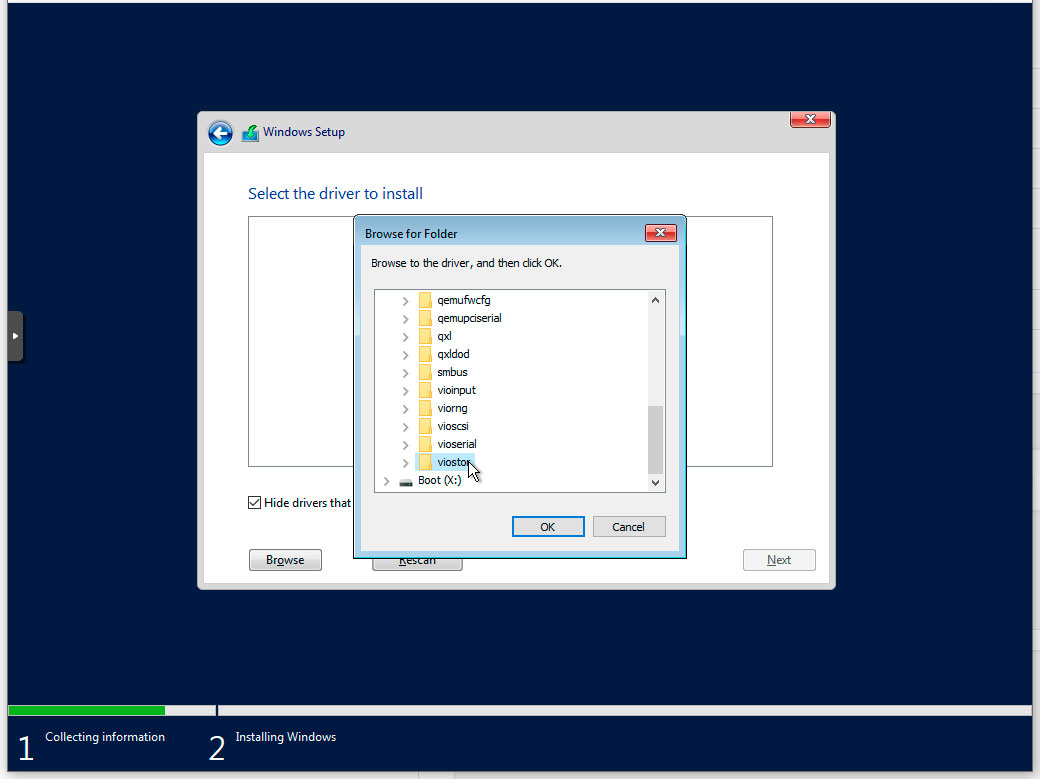Image resolution: width=1040 pixels, height=779 pixels.
Task: Confirm folder selection with OK
Action: [548, 526]
